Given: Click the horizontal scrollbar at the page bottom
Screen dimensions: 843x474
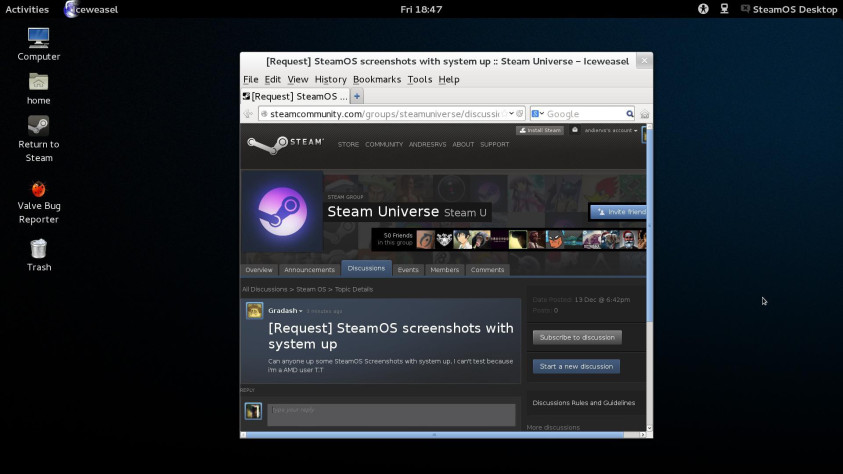Looking at the screenshot, I should pyautogui.click(x=434, y=435).
